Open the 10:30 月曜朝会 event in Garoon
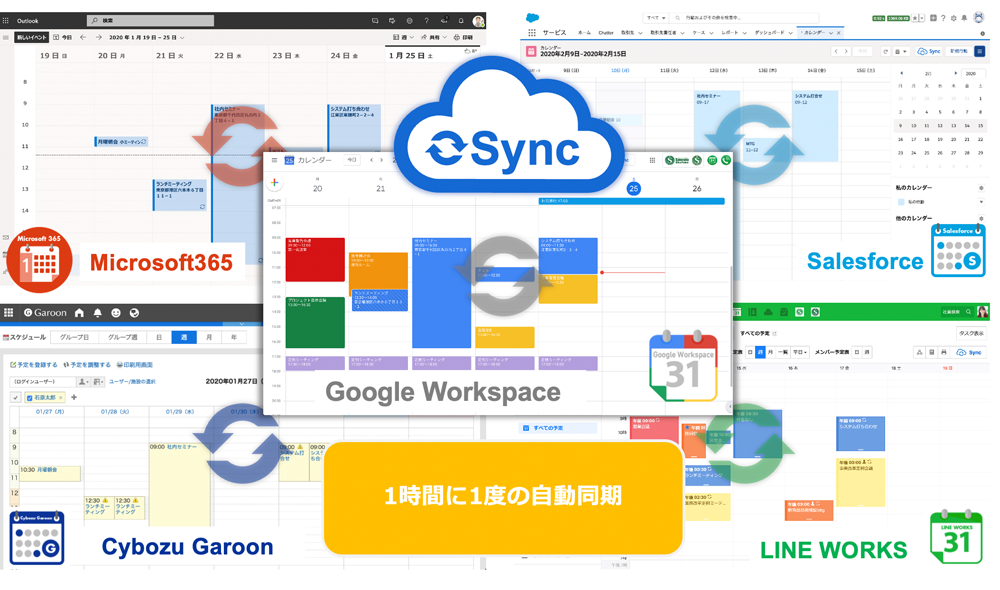 tap(50, 473)
